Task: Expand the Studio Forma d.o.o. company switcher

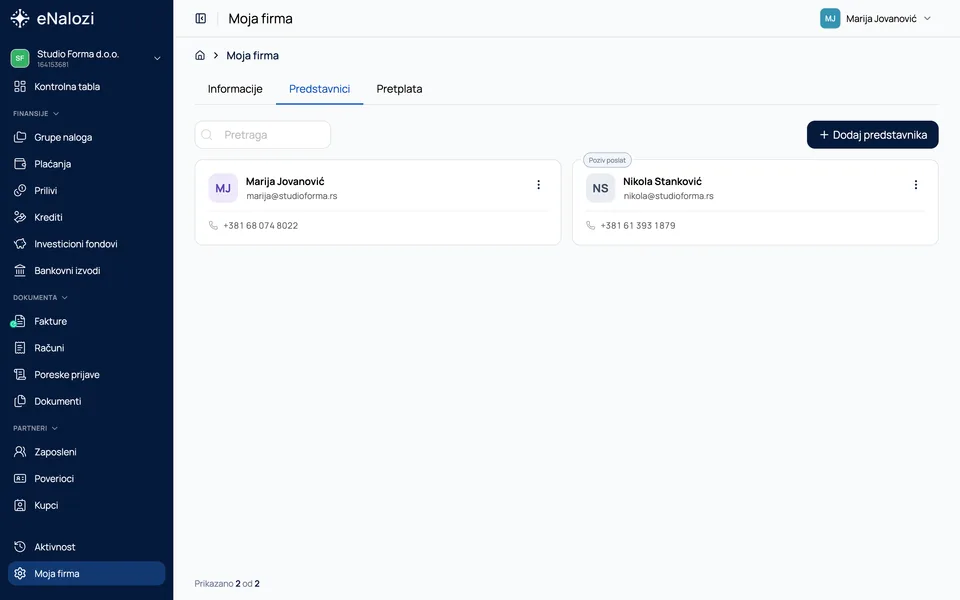Action: click(x=157, y=58)
